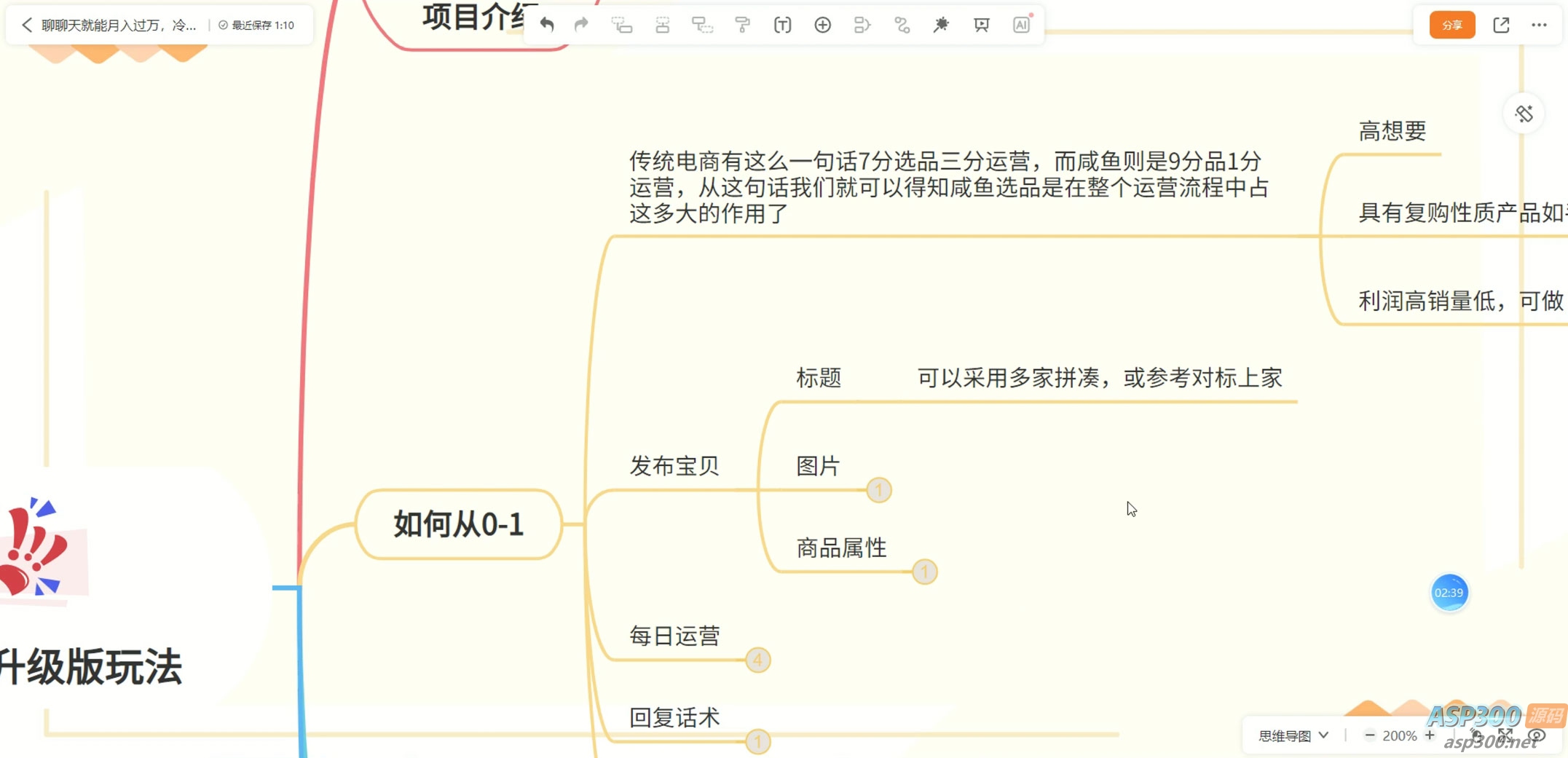Toggle the pinned format panel button
1568x758 pixels.
tap(1524, 114)
